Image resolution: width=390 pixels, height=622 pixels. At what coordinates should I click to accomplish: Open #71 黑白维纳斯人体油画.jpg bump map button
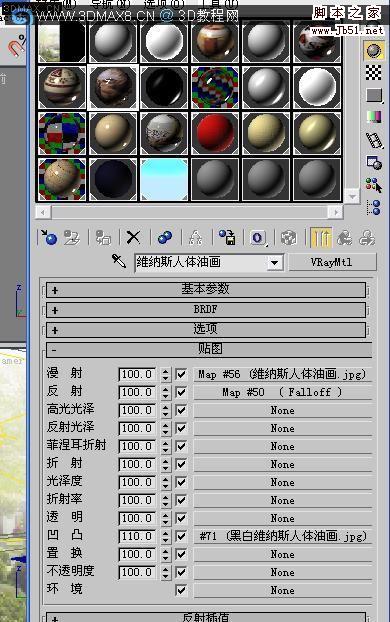[x=282, y=536]
